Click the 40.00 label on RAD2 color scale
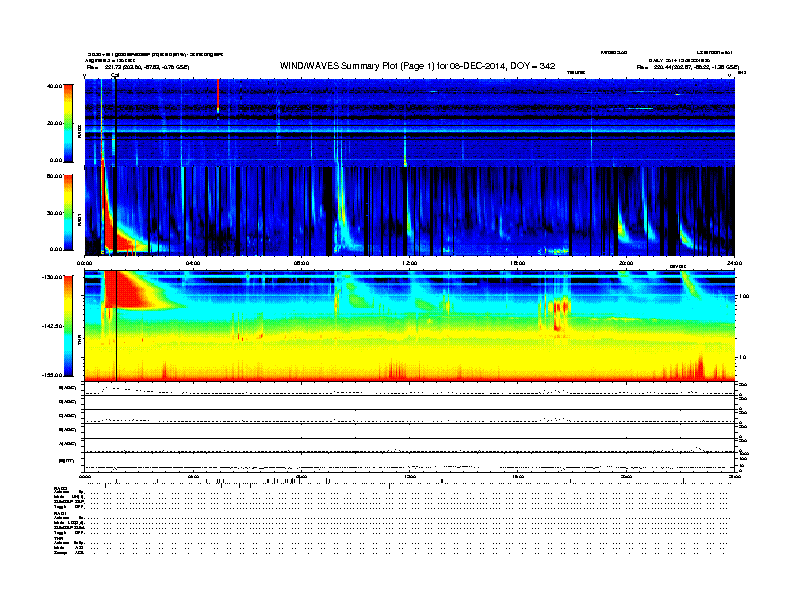Viewport: 792px width, 612px height. [x=55, y=86]
